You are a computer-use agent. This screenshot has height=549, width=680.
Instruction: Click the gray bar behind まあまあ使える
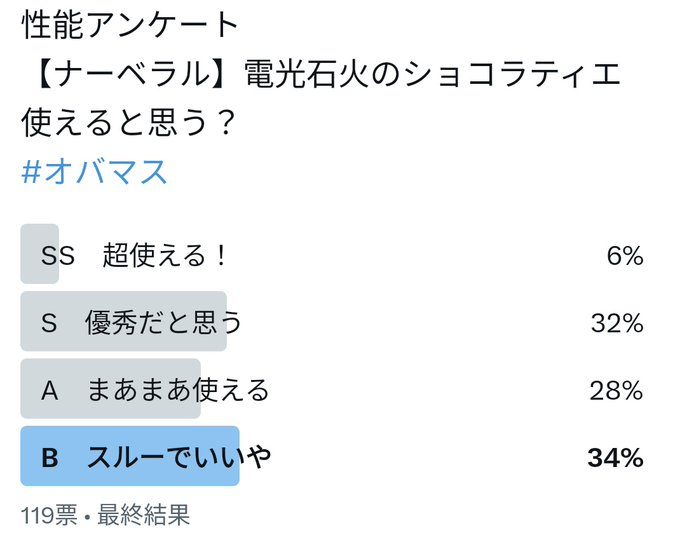[x=111, y=388]
